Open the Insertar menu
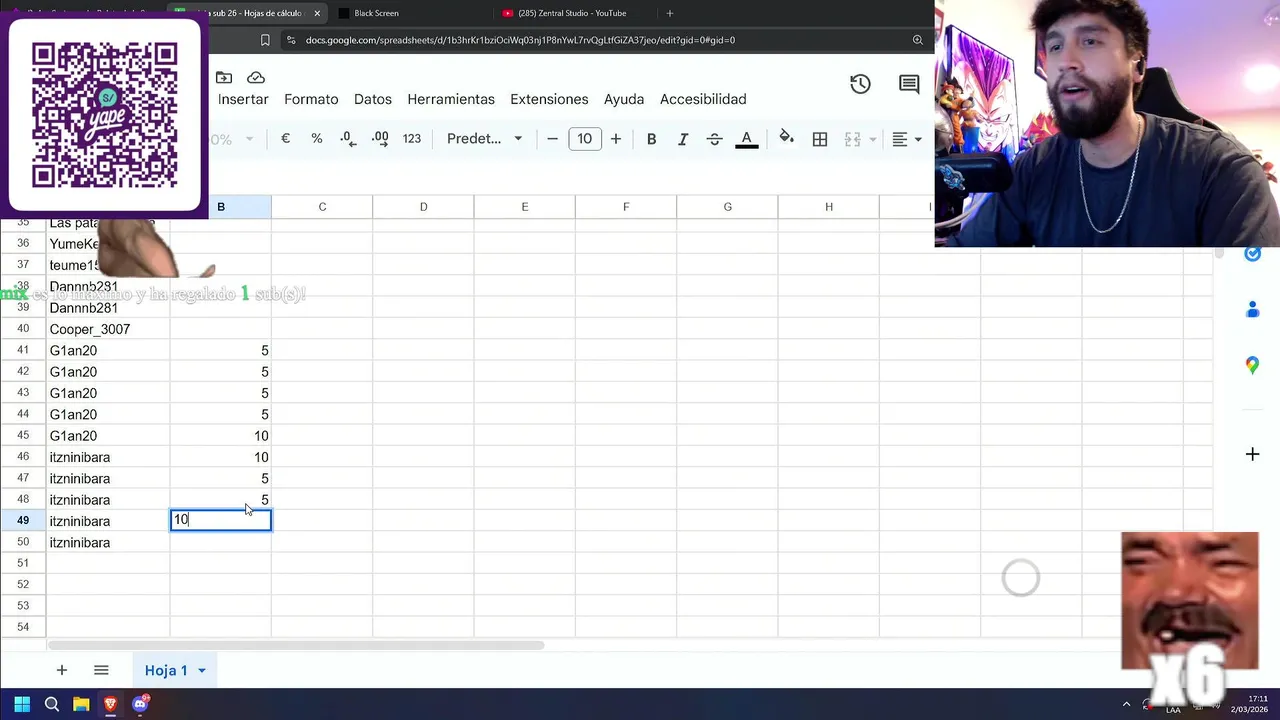 (243, 99)
